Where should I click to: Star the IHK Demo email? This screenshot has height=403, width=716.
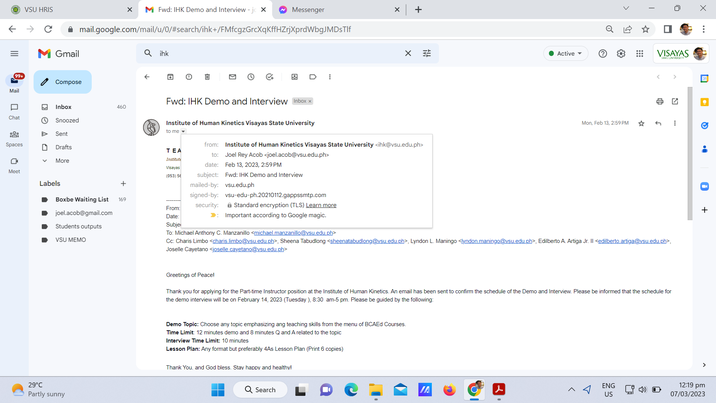pyautogui.click(x=642, y=123)
